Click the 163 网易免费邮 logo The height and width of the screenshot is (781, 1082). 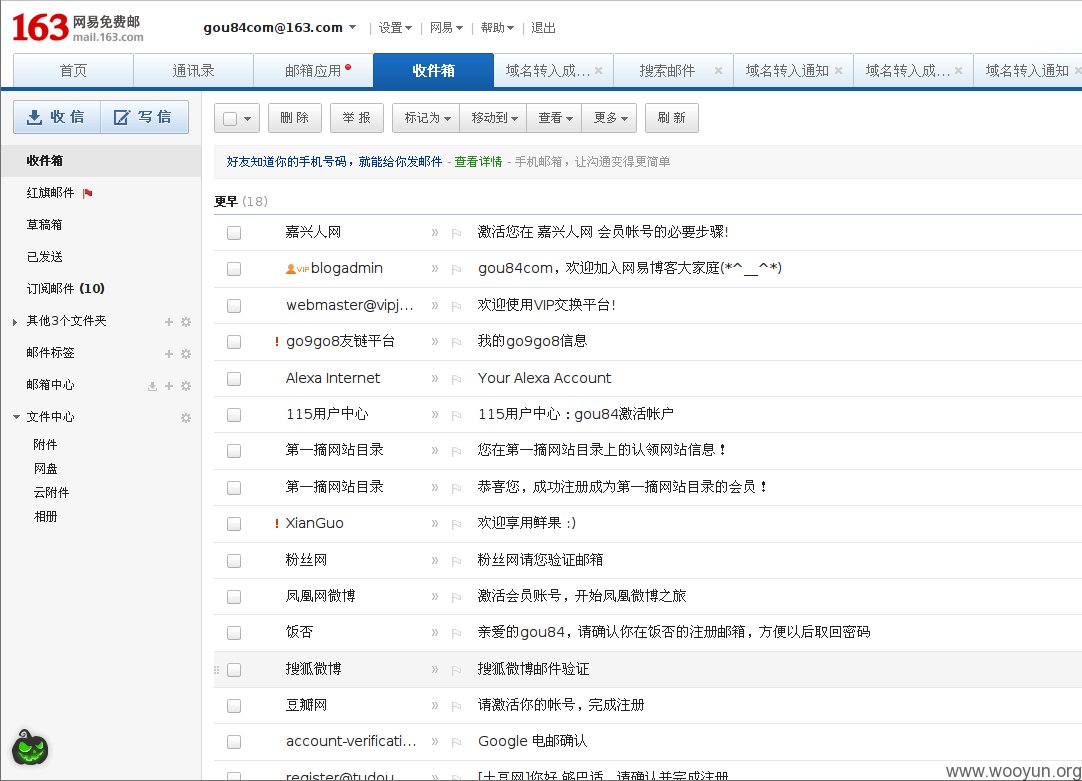point(78,28)
